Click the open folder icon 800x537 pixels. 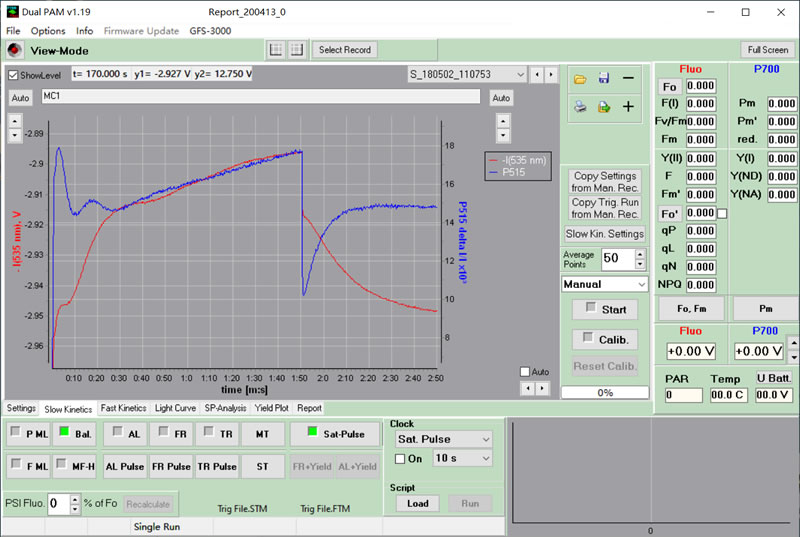click(x=580, y=78)
